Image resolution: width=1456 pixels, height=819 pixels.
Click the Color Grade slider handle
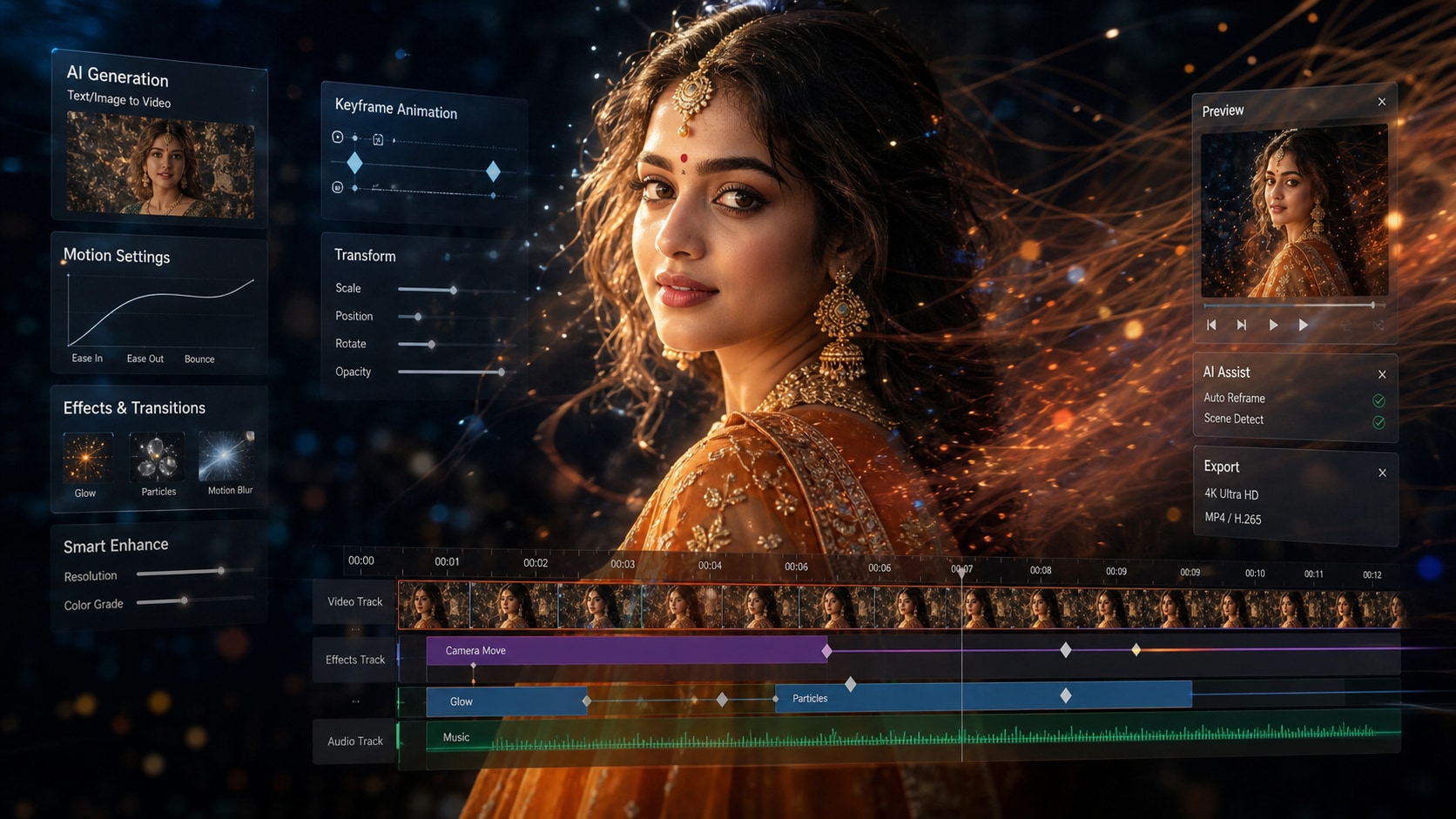click(184, 601)
